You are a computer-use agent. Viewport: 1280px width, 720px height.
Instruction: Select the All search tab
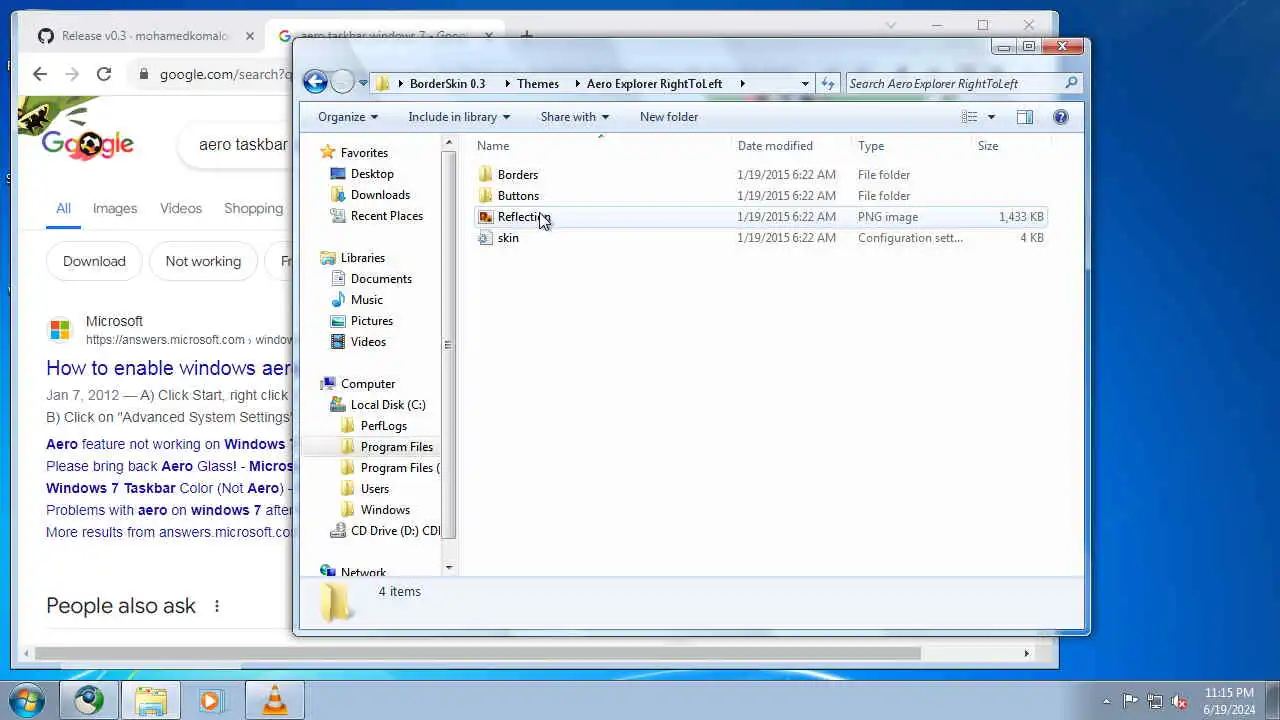click(63, 208)
